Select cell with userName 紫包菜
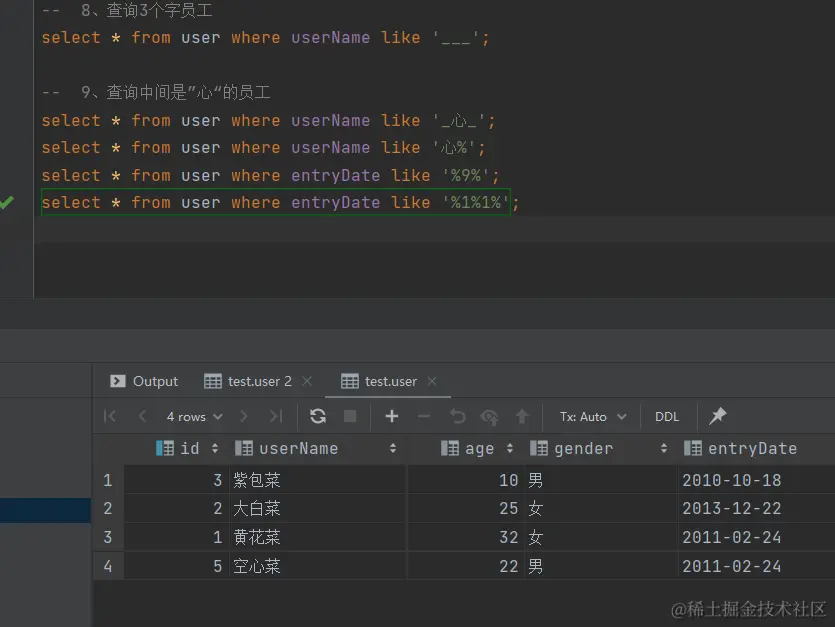The width and height of the screenshot is (835, 627). click(x=318, y=481)
